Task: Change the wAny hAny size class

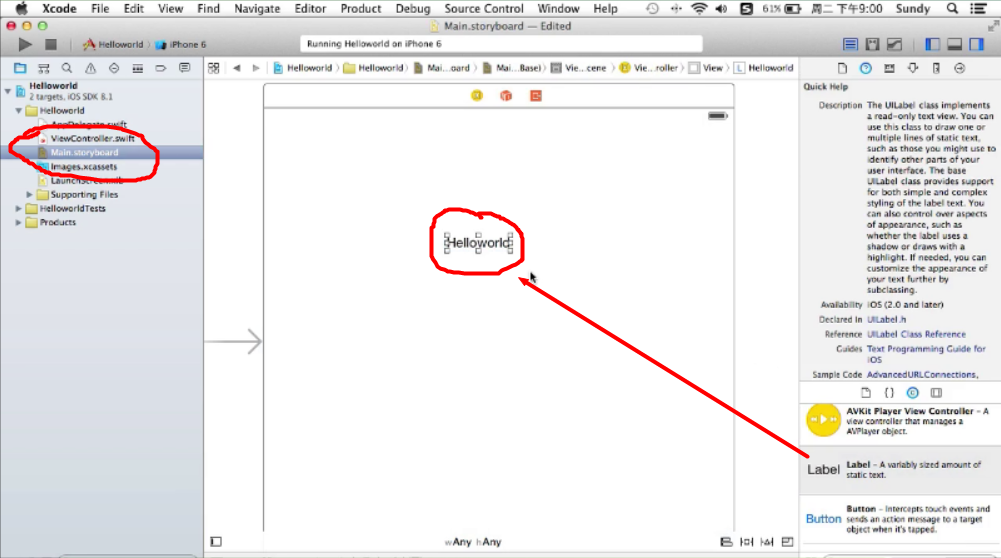Action: [x=473, y=541]
